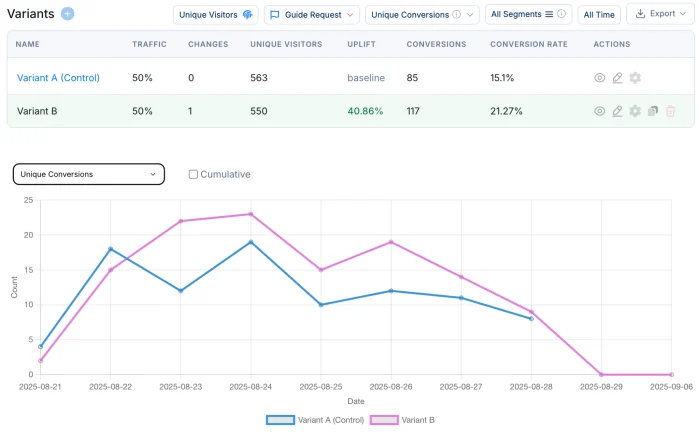
Task: Click Variant A point on 2025-08-22
Action: tap(111, 249)
